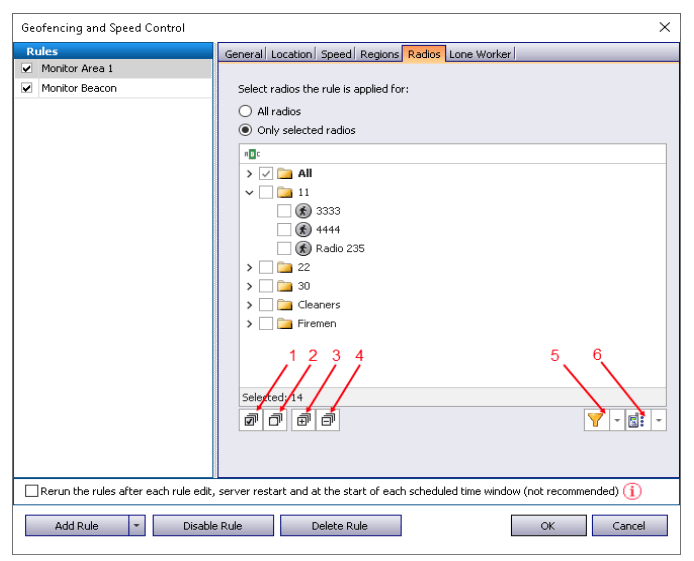Check the 4444 radio checkbox
The width and height of the screenshot is (694, 561).
click(x=284, y=230)
